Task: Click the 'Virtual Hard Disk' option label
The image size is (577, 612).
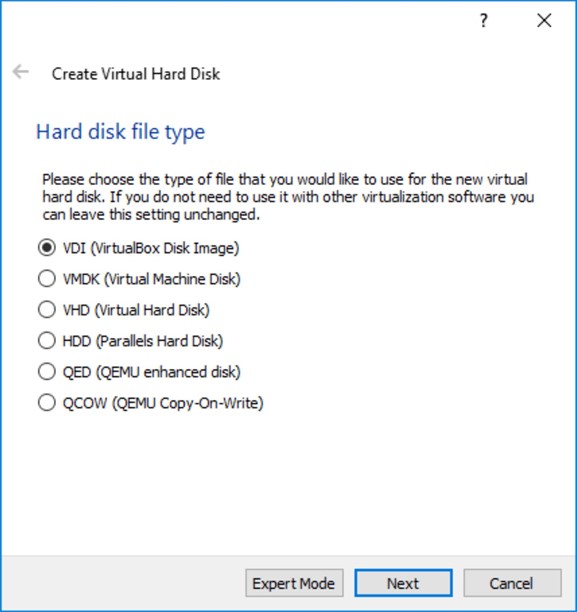Action: (x=152, y=310)
